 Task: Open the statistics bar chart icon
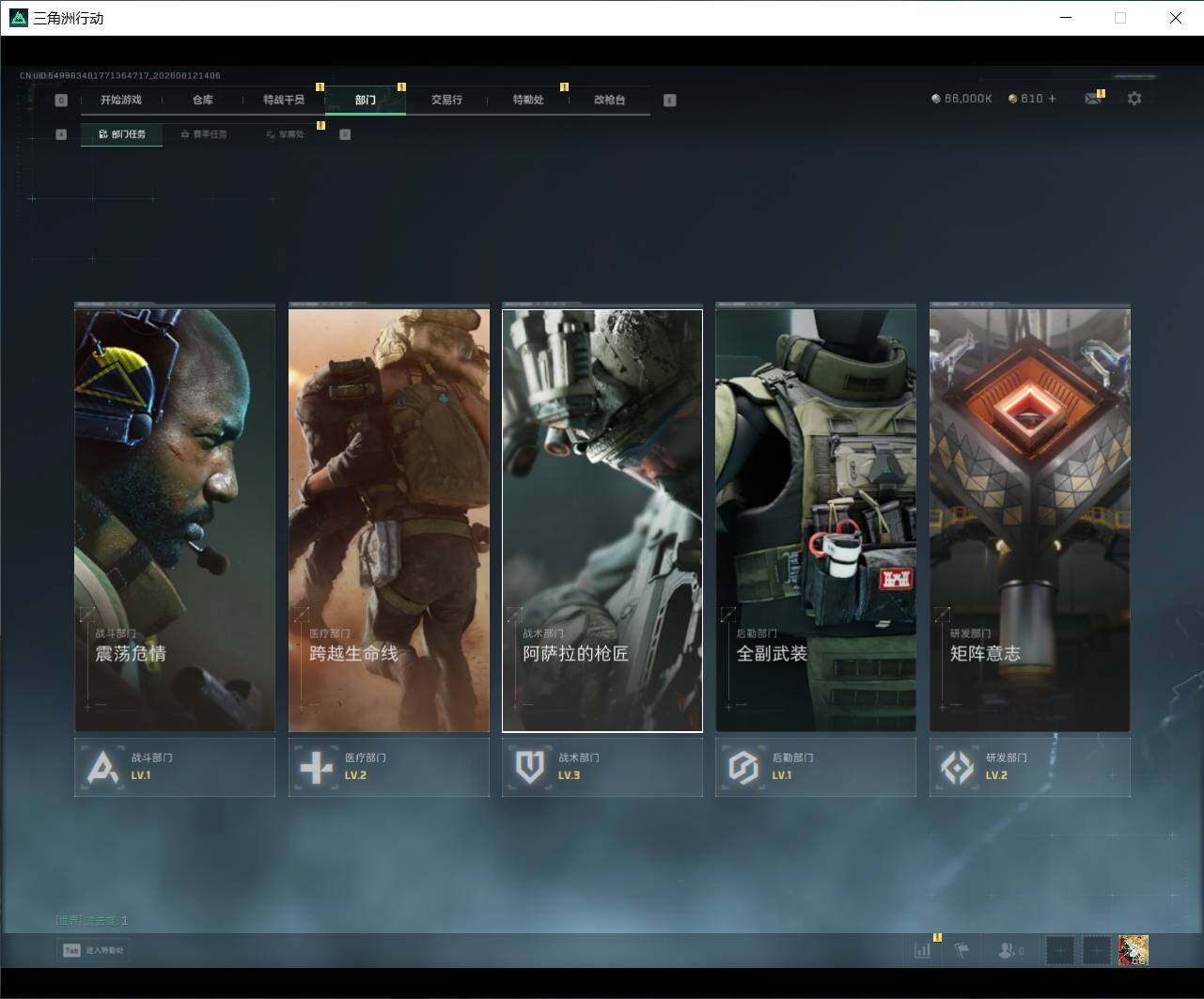(x=923, y=950)
